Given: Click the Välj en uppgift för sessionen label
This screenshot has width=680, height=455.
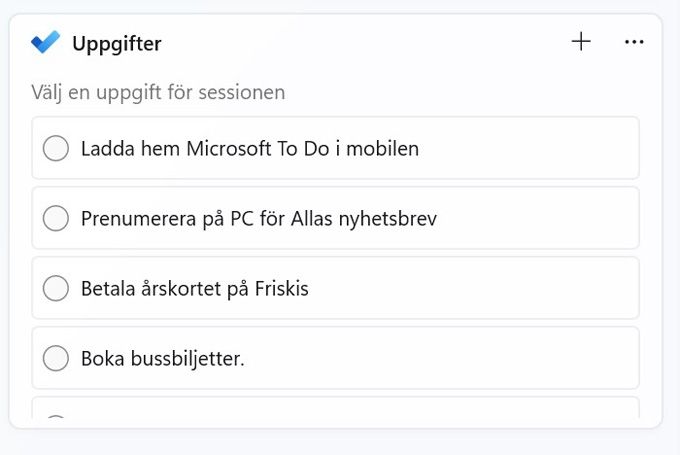Looking at the screenshot, I should click(x=158, y=92).
